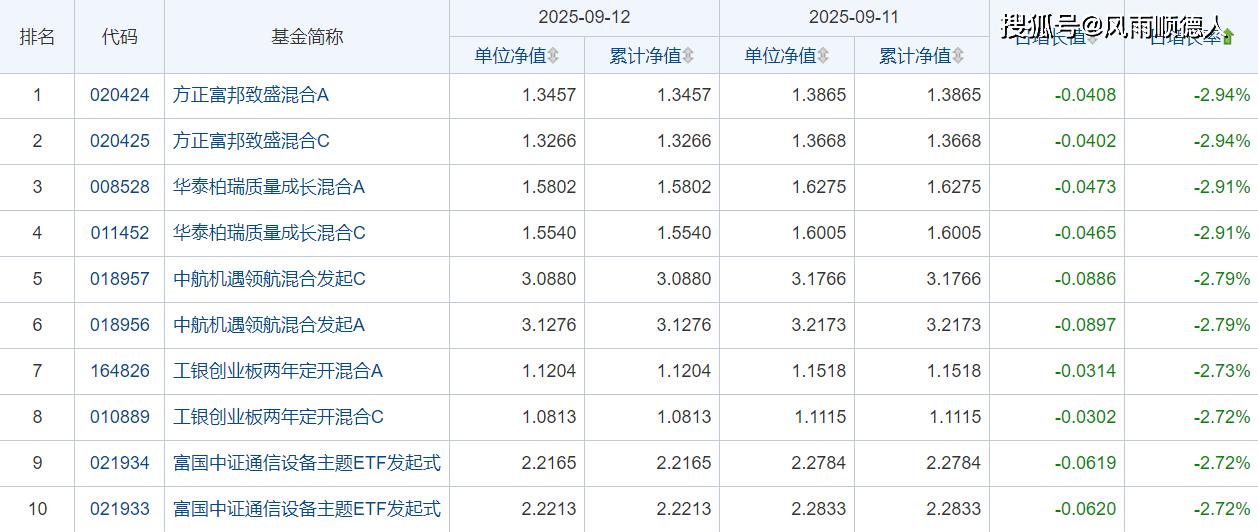1258x532 pixels.
Task: Select 09-11 单位净值 1.3668 in row 2
Action: tap(819, 142)
